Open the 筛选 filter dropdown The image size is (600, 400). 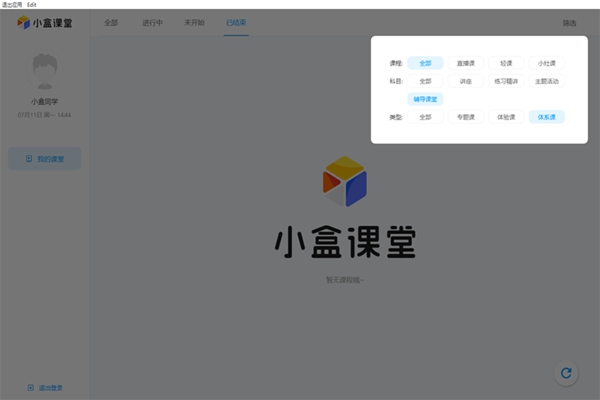(568, 22)
